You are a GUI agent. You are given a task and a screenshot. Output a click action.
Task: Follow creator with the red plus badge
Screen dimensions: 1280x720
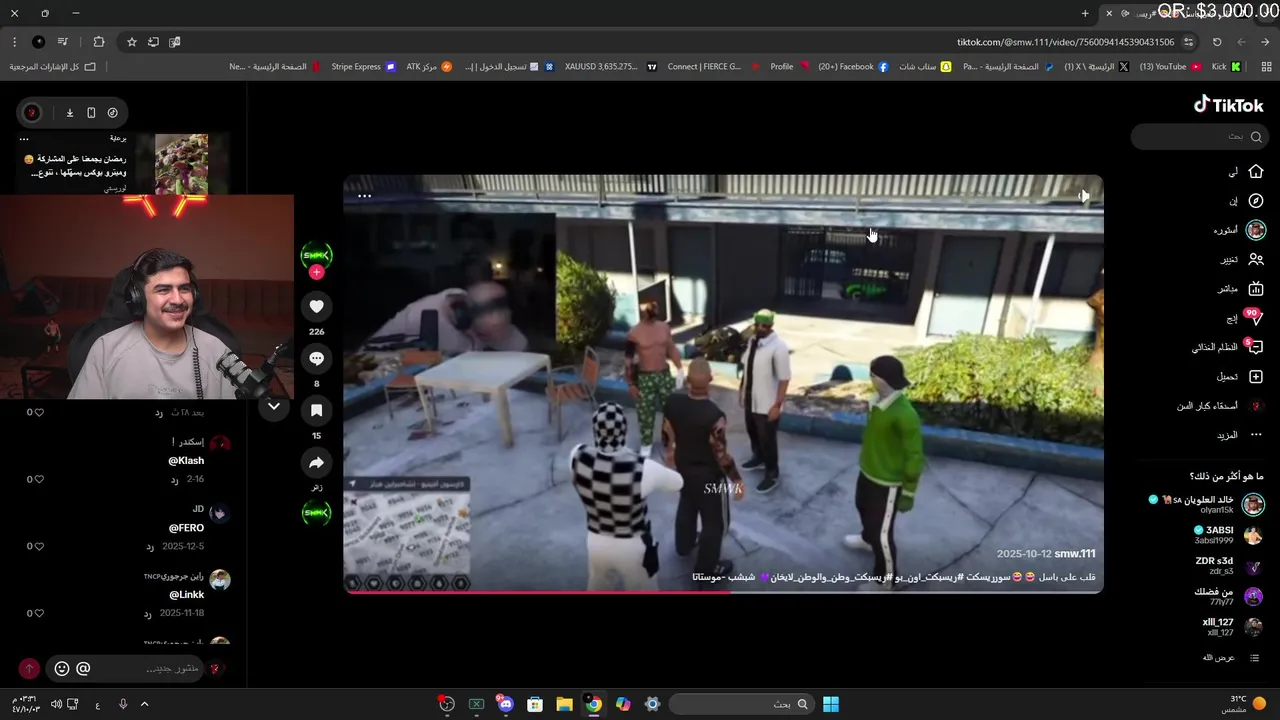tap(316, 272)
